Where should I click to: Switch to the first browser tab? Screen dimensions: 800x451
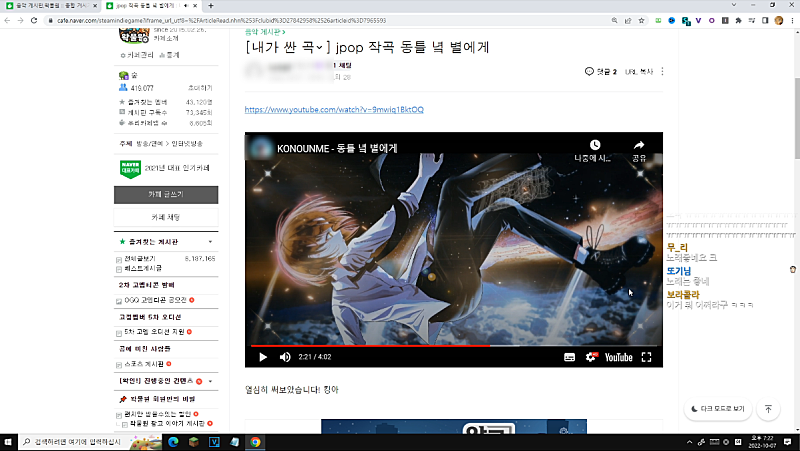(50, 6)
